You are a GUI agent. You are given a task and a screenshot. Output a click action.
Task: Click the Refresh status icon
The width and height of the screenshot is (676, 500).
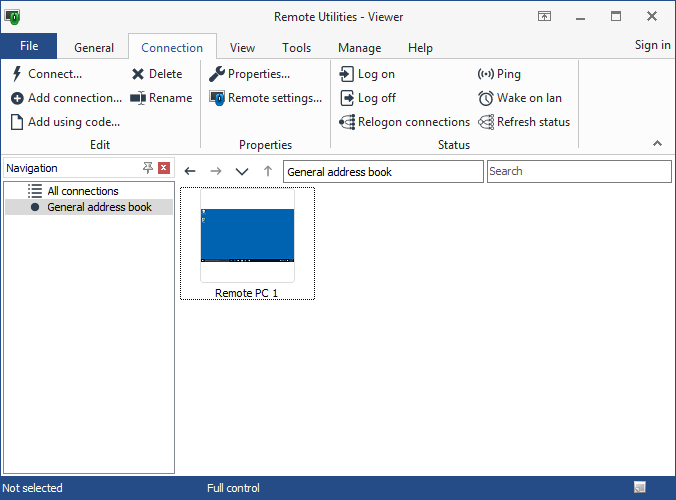point(486,122)
